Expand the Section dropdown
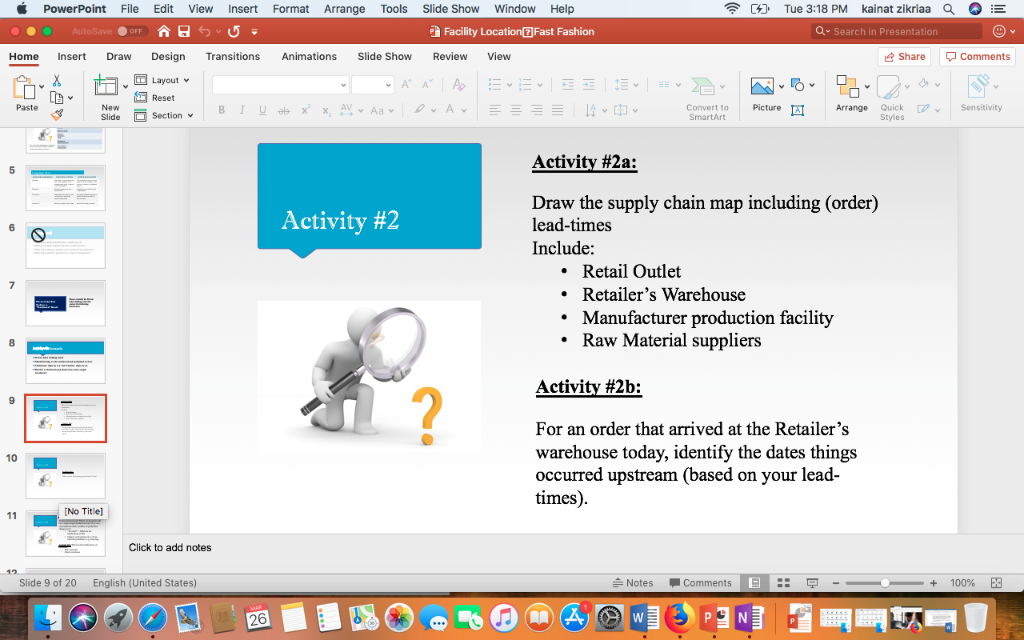The image size is (1024, 640). click(163, 114)
